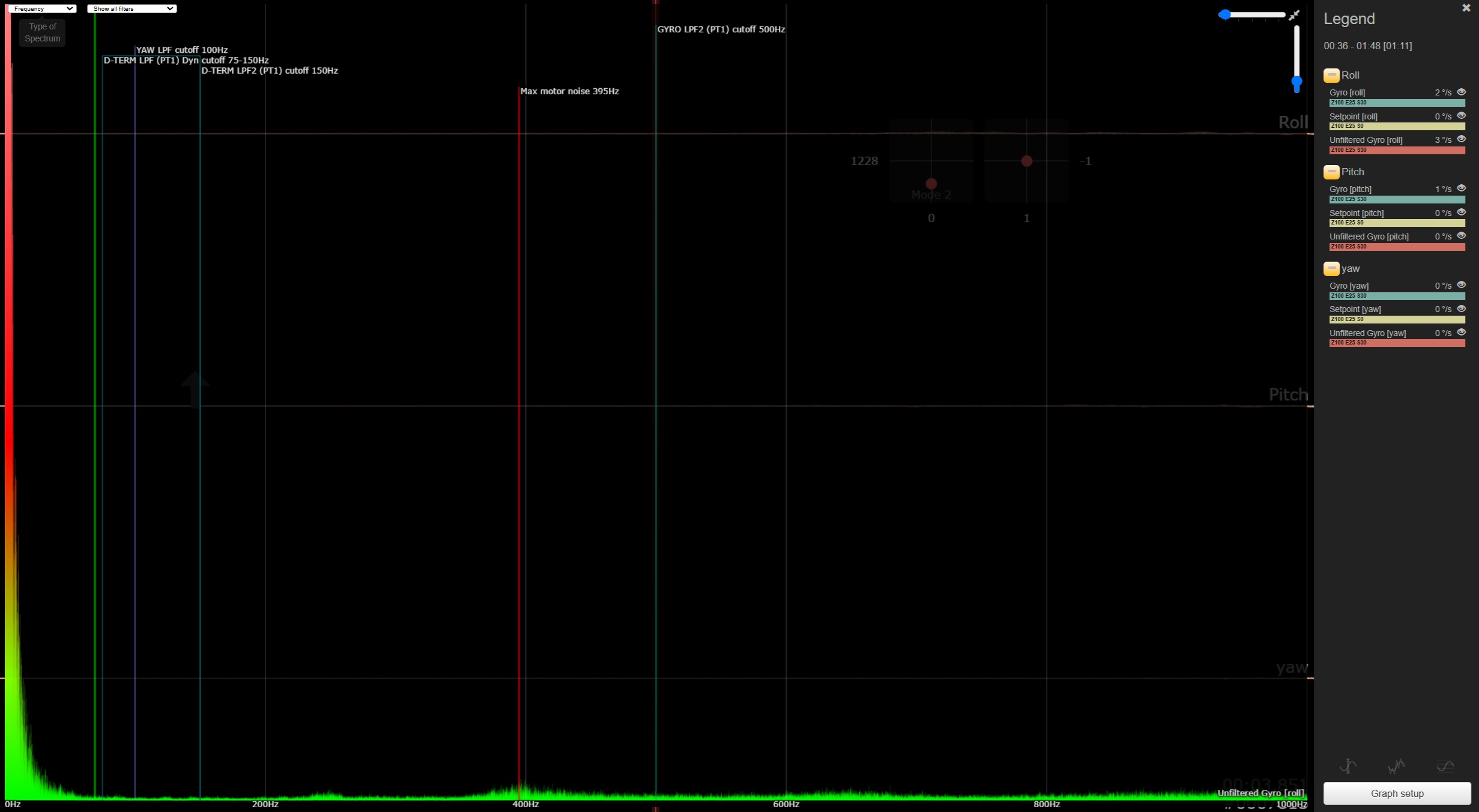The width and height of the screenshot is (1479, 812).
Task: Click the noisy smoothing curve icon
Action: (1396, 766)
